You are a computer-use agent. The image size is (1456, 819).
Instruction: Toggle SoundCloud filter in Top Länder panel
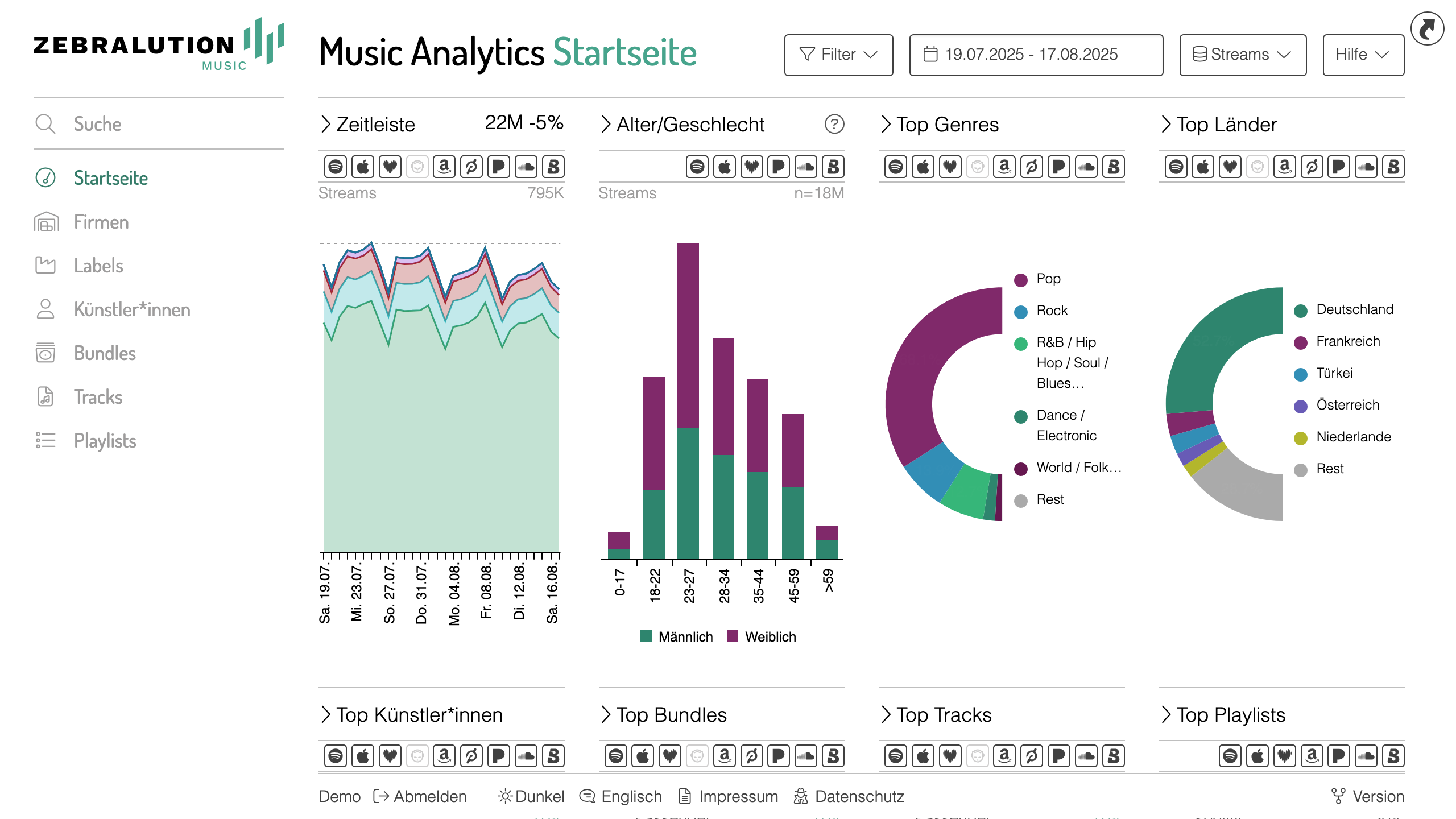1366,167
